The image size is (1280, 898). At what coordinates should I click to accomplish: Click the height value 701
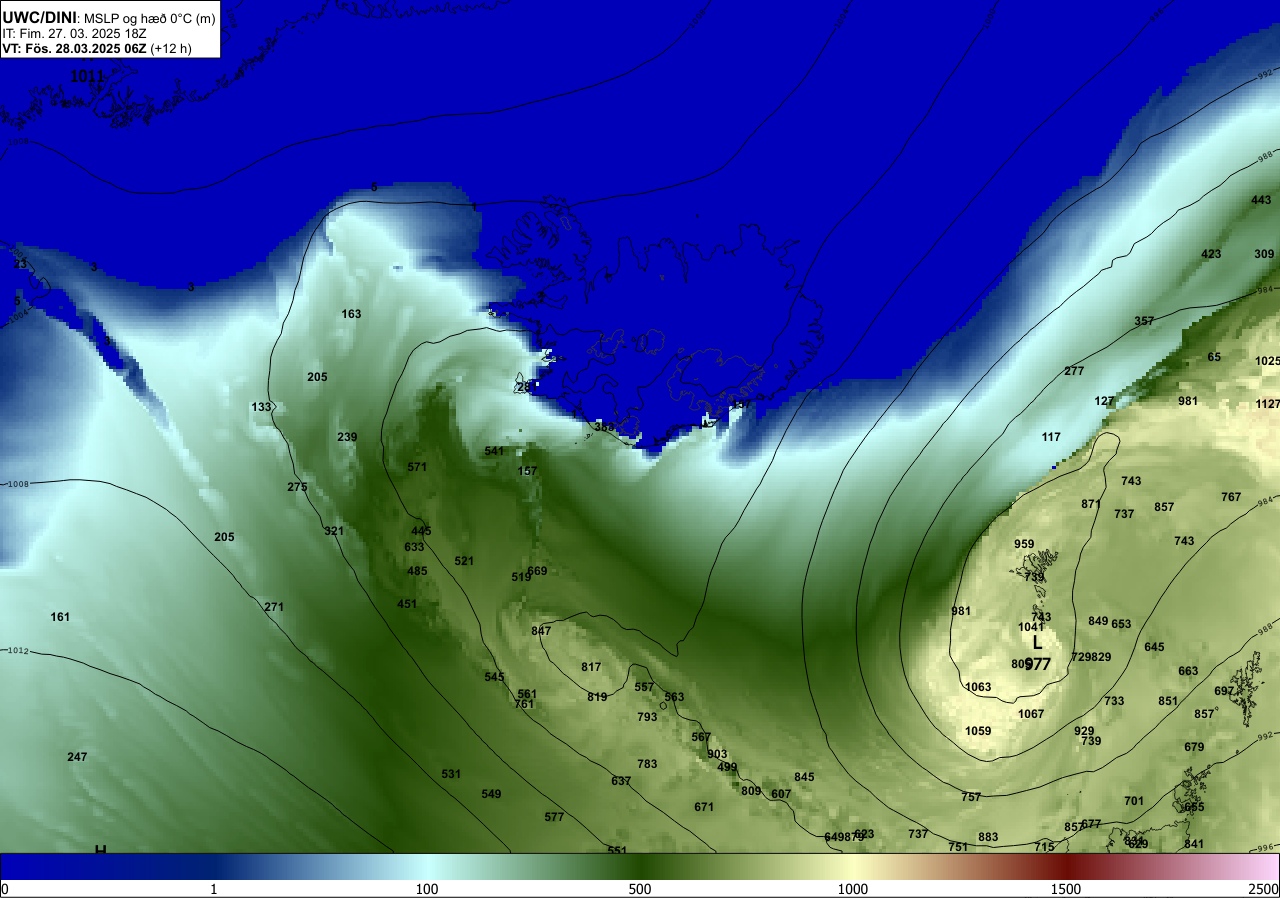[x=1134, y=801]
